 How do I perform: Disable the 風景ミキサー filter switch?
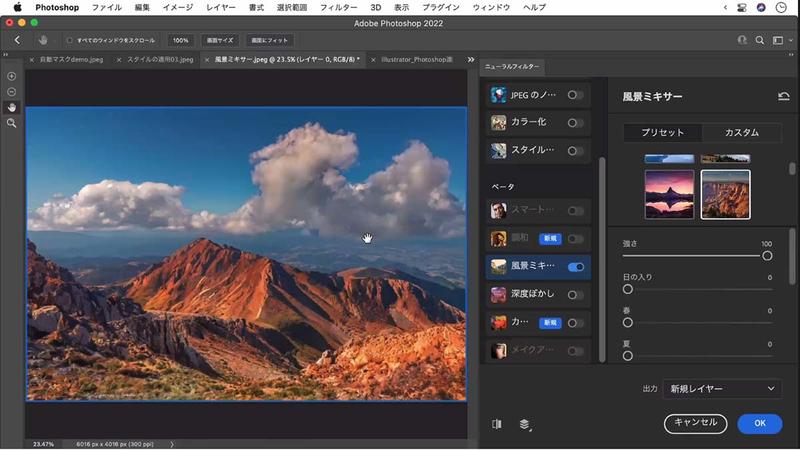click(576, 267)
